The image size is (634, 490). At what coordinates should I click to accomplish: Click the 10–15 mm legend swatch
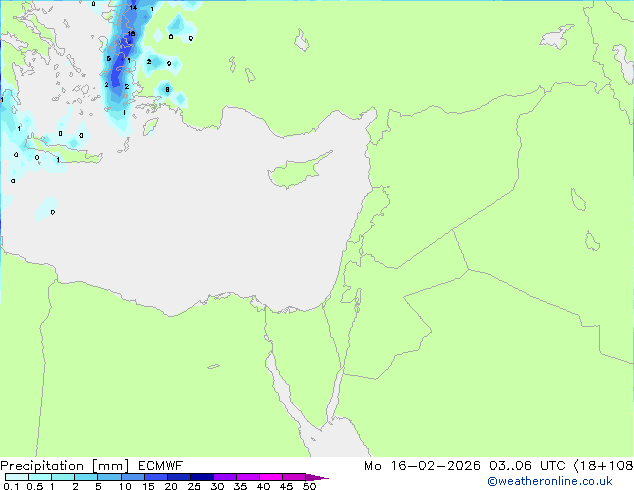click(133, 477)
